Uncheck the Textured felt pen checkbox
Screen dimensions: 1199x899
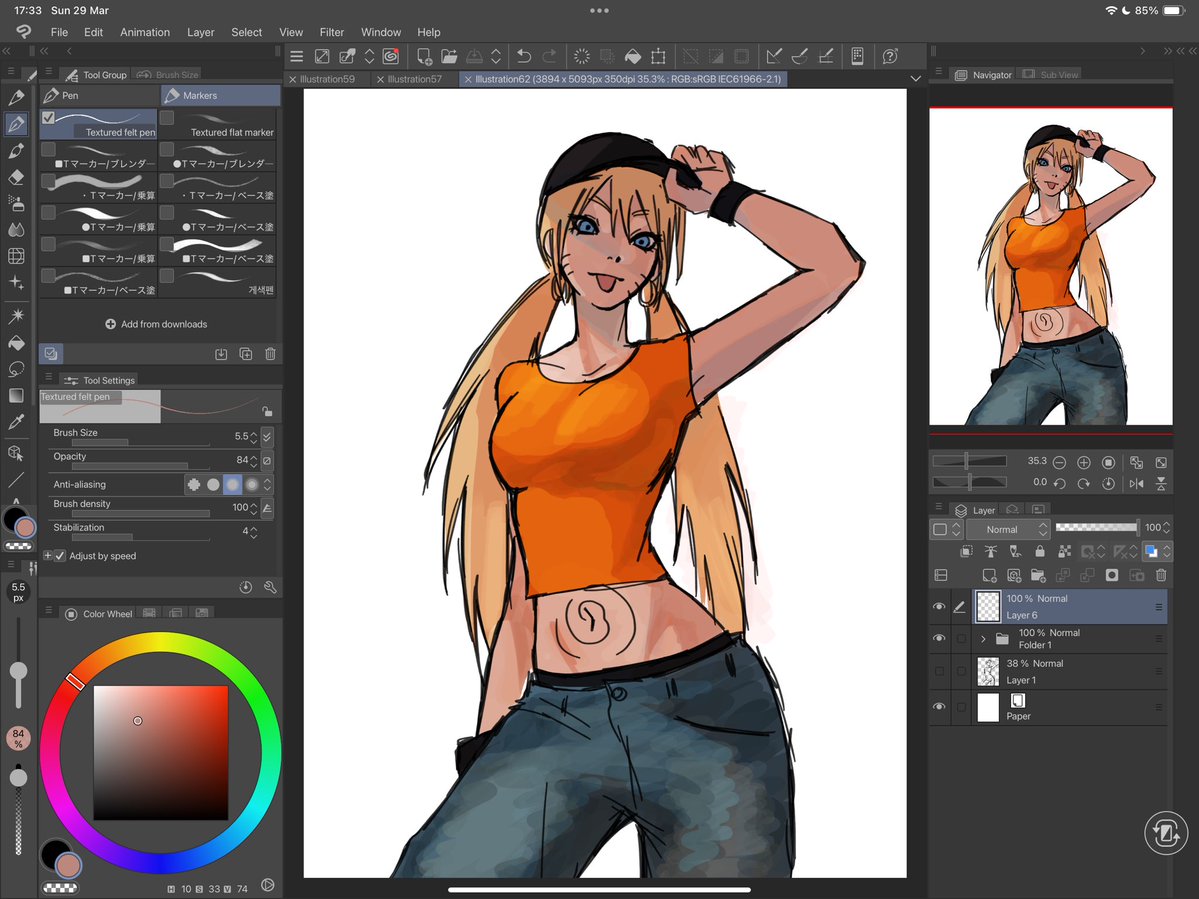point(48,118)
